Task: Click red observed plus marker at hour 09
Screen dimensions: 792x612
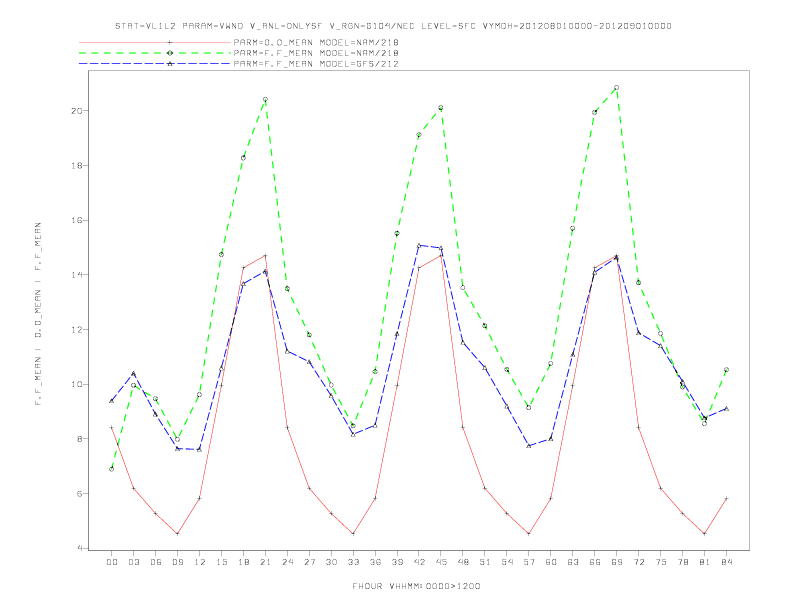Action: pyautogui.click(x=177, y=534)
